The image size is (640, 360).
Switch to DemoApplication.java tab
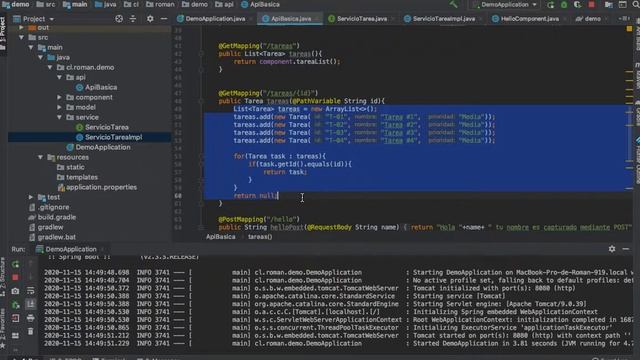tap(214, 19)
